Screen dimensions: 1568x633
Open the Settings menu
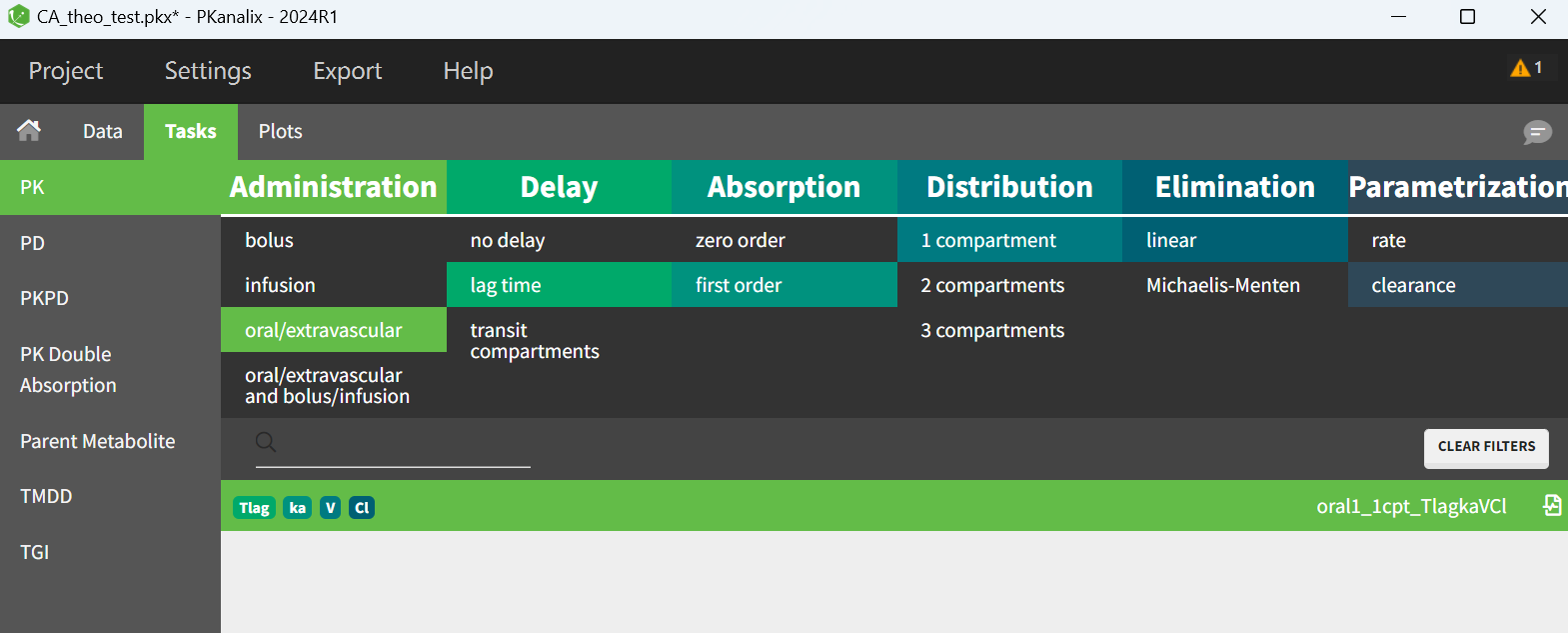(x=208, y=71)
